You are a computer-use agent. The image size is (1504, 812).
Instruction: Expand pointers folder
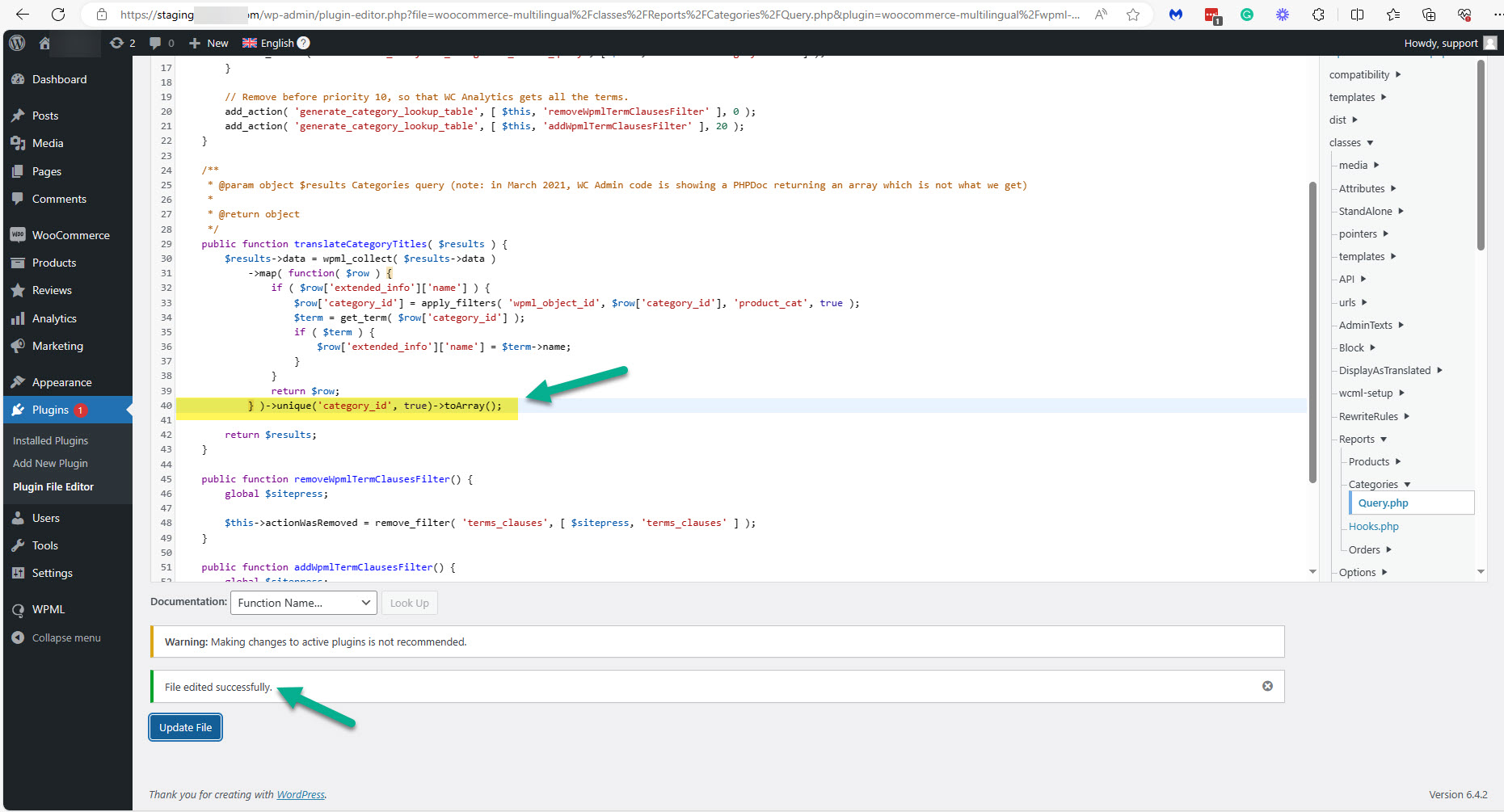pyautogui.click(x=1363, y=234)
